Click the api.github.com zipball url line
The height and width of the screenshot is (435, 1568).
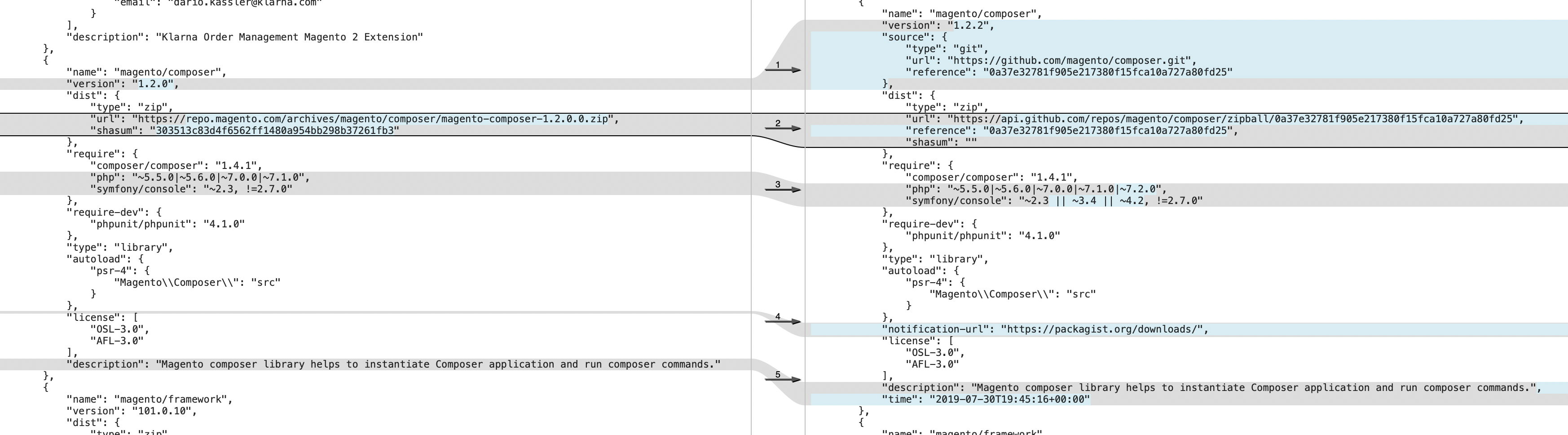point(1215,119)
